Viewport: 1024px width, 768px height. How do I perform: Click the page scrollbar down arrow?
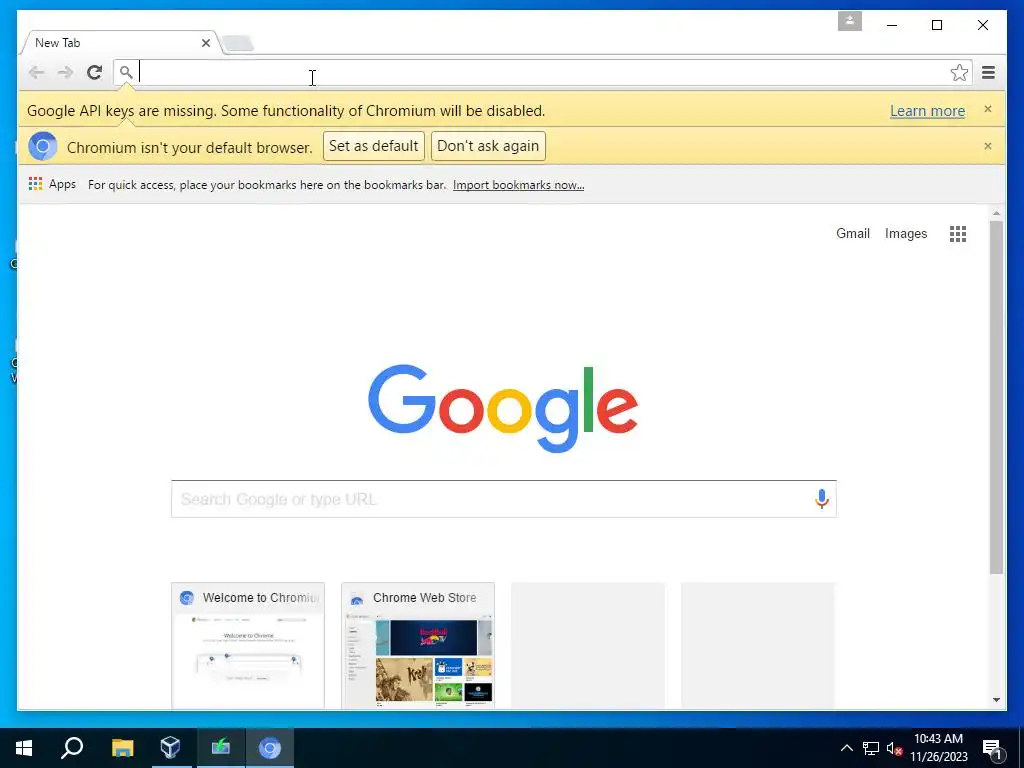coord(996,700)
